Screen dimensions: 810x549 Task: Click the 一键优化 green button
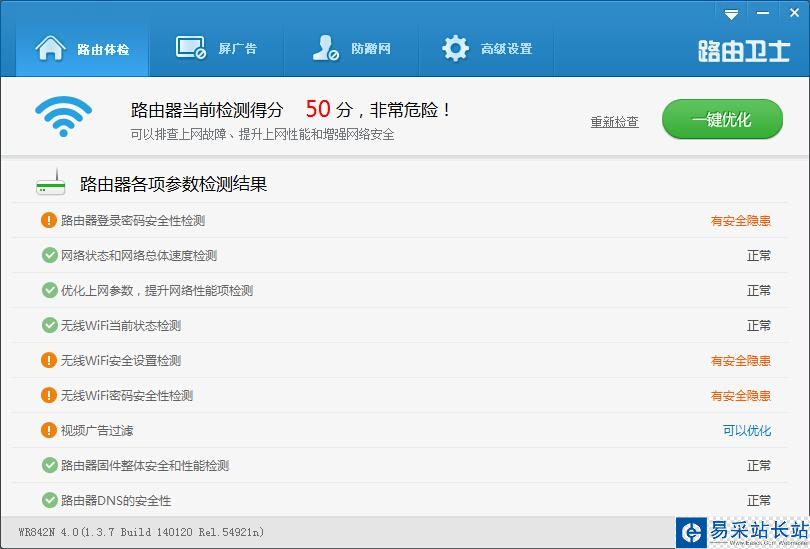[722, 119]
